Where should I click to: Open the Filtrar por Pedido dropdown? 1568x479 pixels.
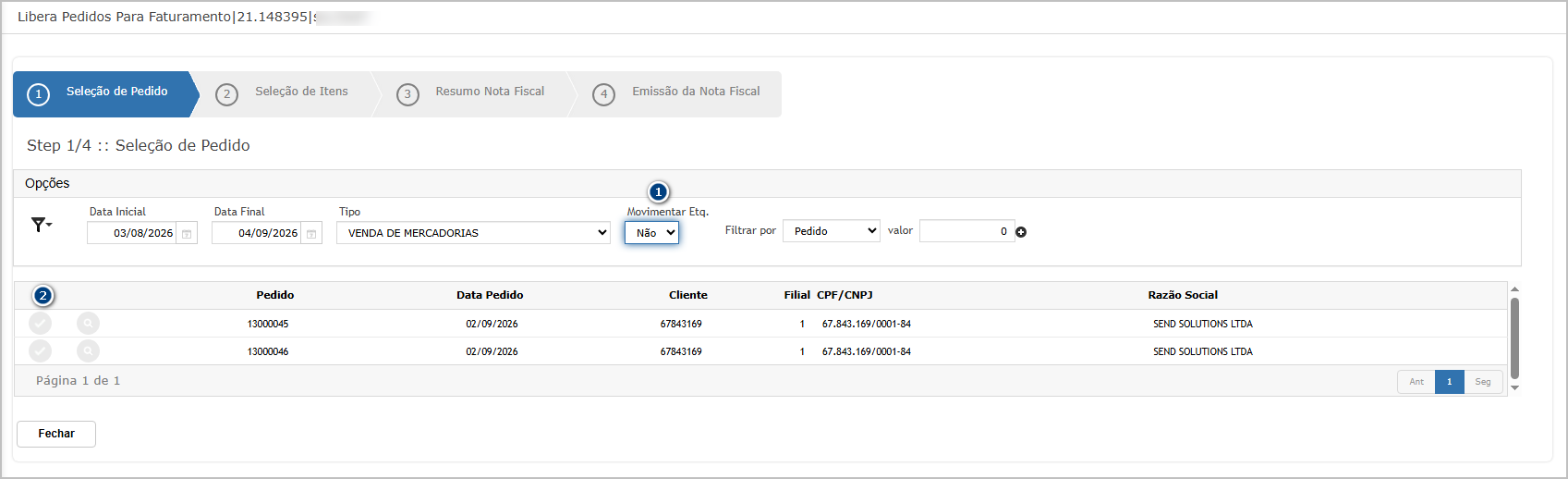pyautogui.click(x=831, y=231)
